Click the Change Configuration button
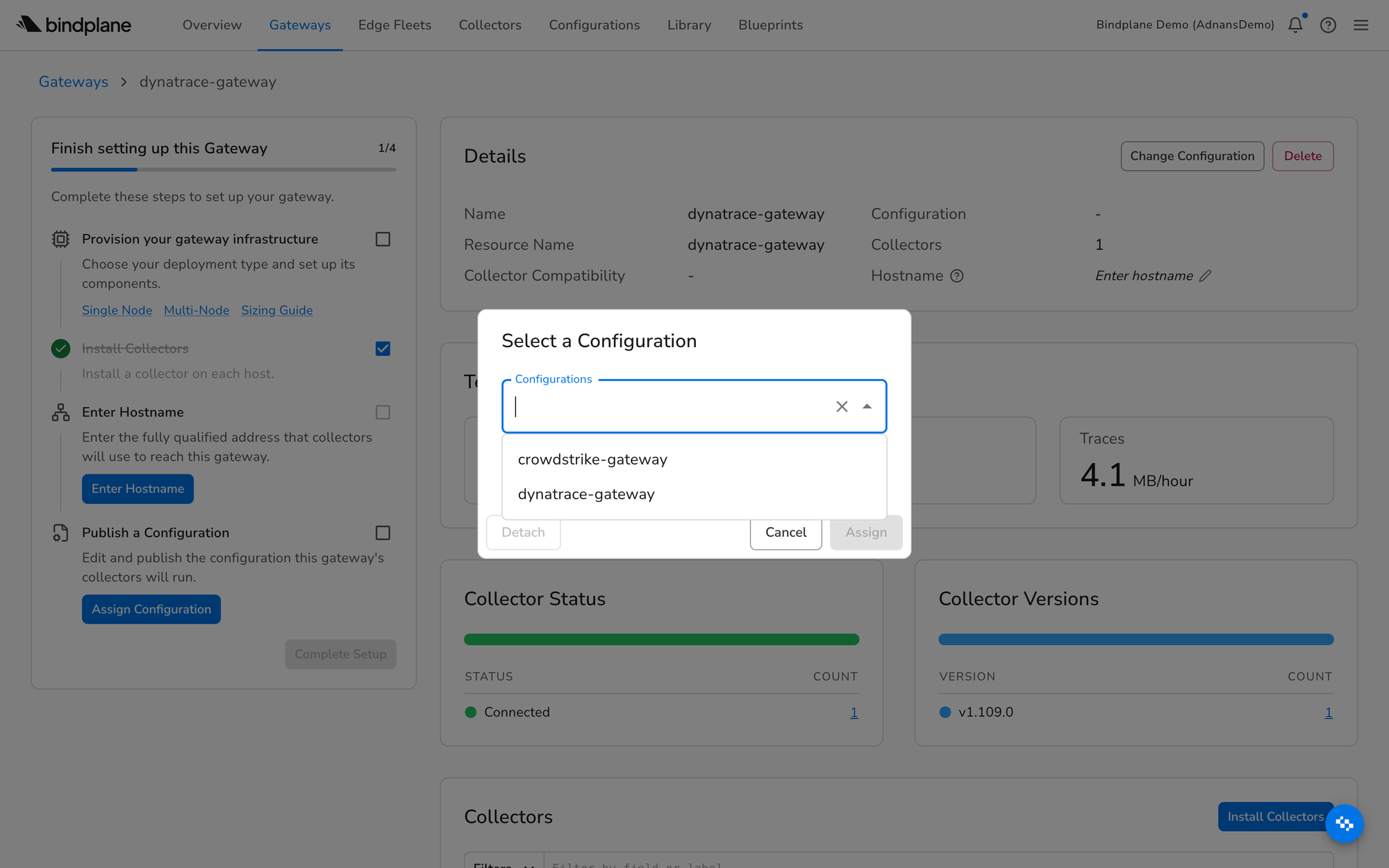This screenshot has height=868, width=1389. 1192,156
